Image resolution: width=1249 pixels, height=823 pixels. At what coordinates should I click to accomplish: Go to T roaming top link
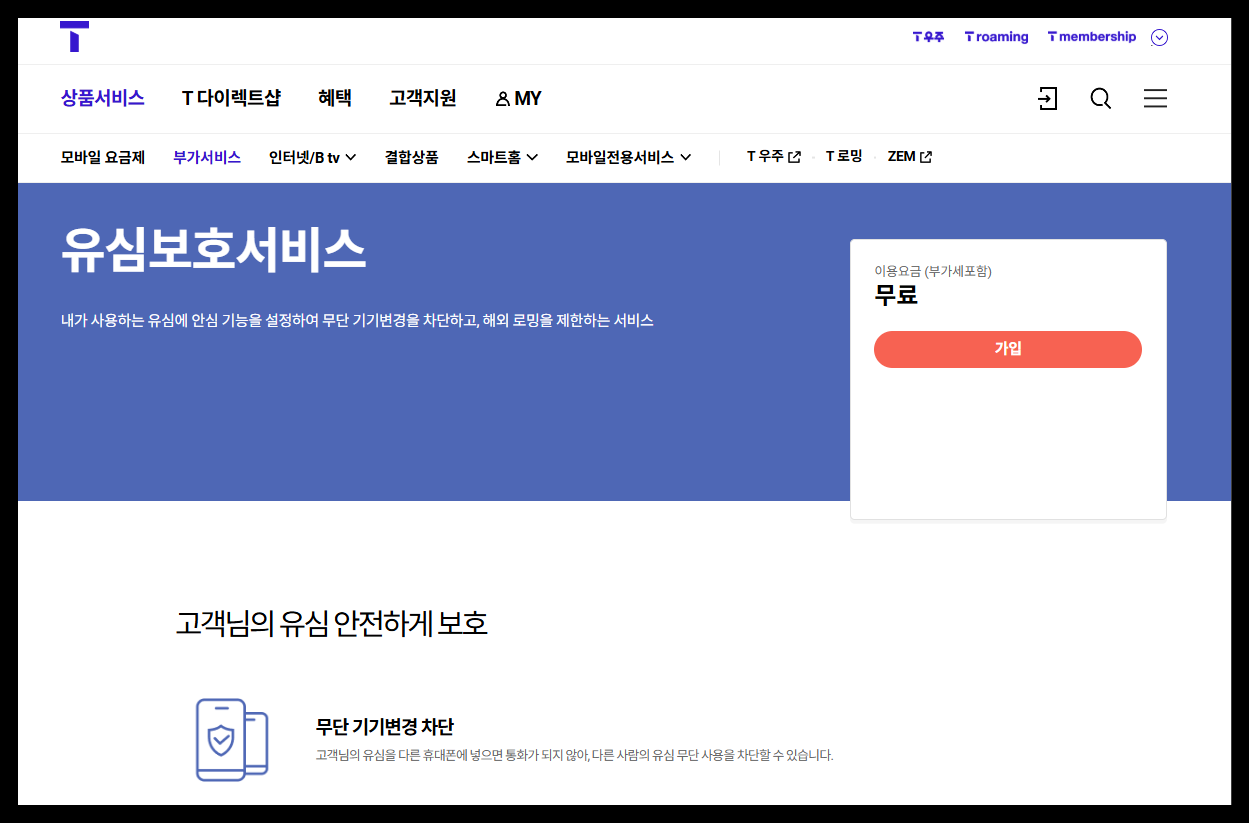996,37
